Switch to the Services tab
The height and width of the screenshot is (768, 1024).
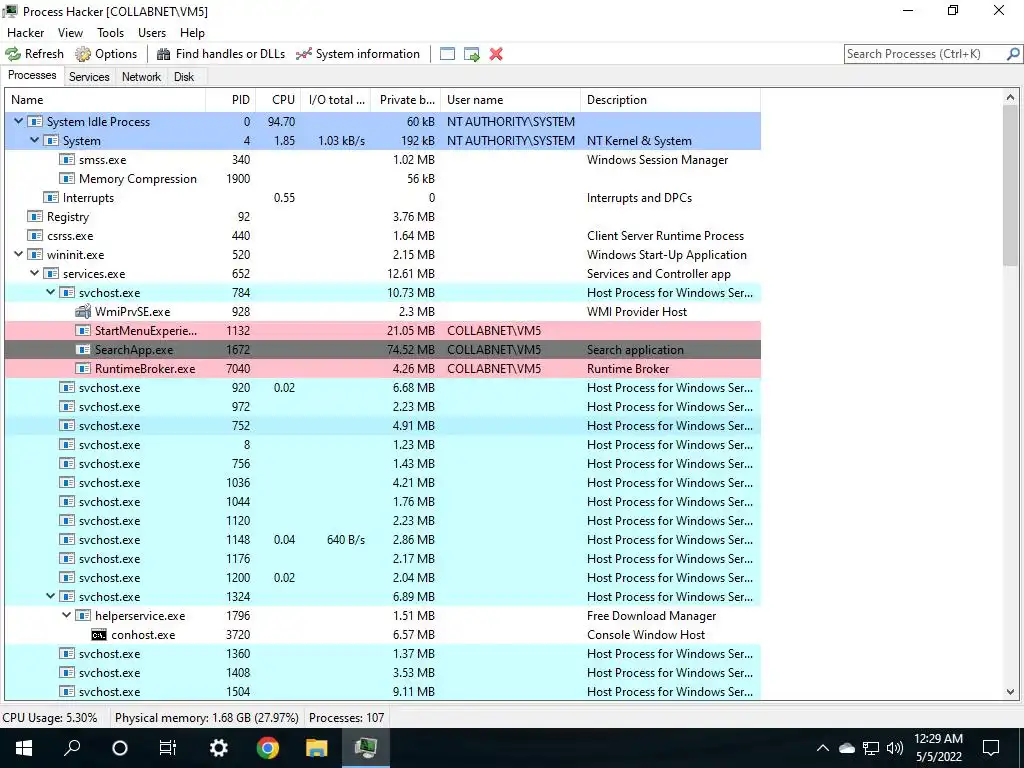pyautogui.click(x=89, y=76)
